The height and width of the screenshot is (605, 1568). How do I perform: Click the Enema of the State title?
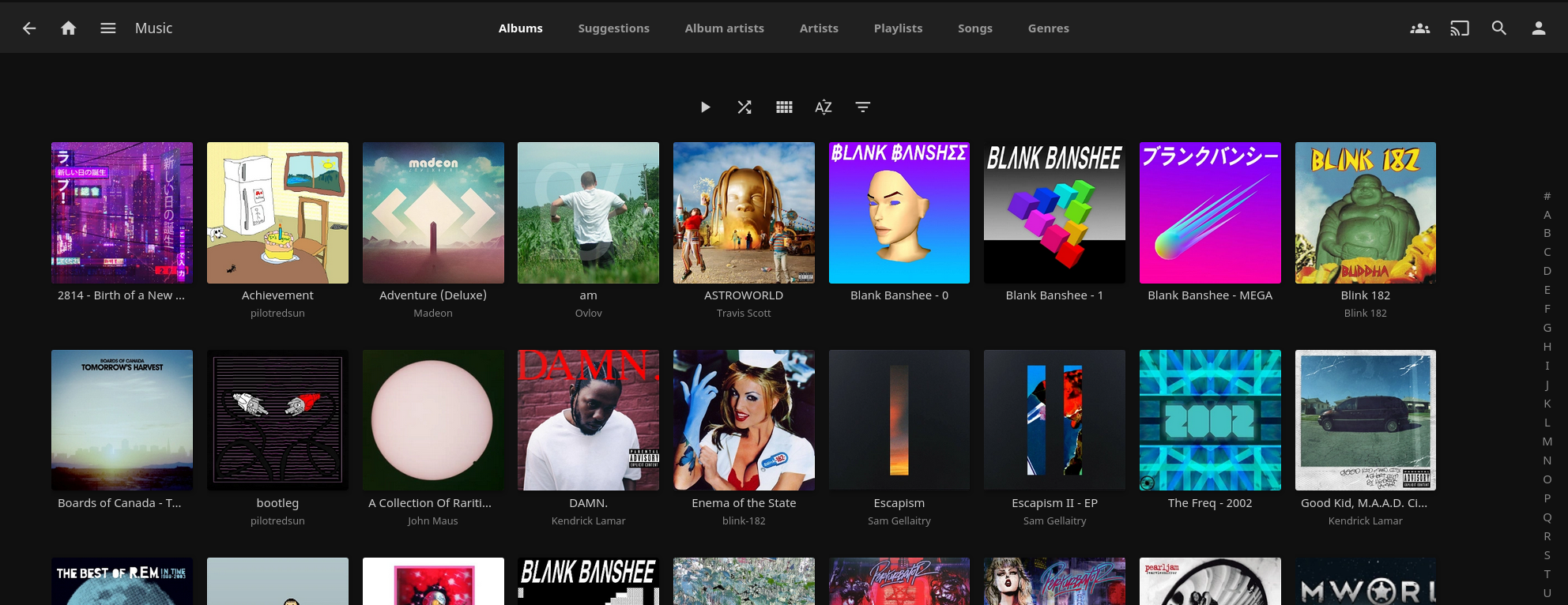744,503
